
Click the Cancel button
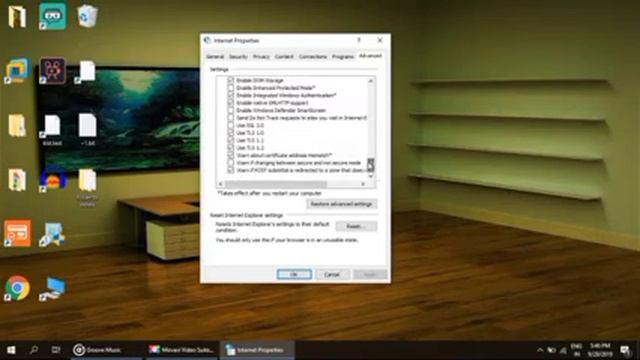pyautogui.click(x=332, y=274)
